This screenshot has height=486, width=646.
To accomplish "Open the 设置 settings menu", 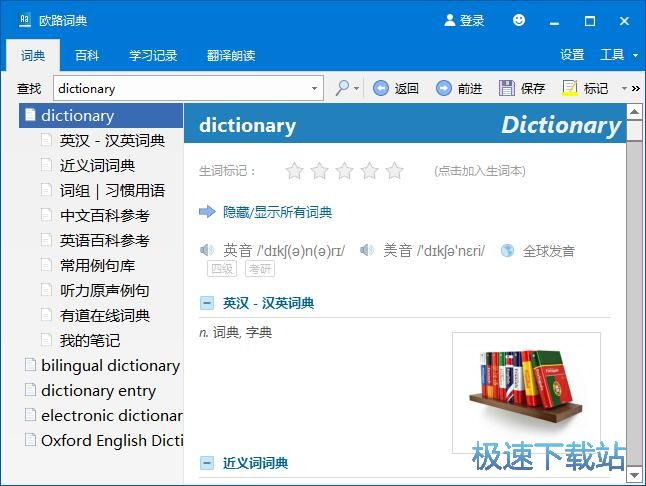I will point(572,54).
